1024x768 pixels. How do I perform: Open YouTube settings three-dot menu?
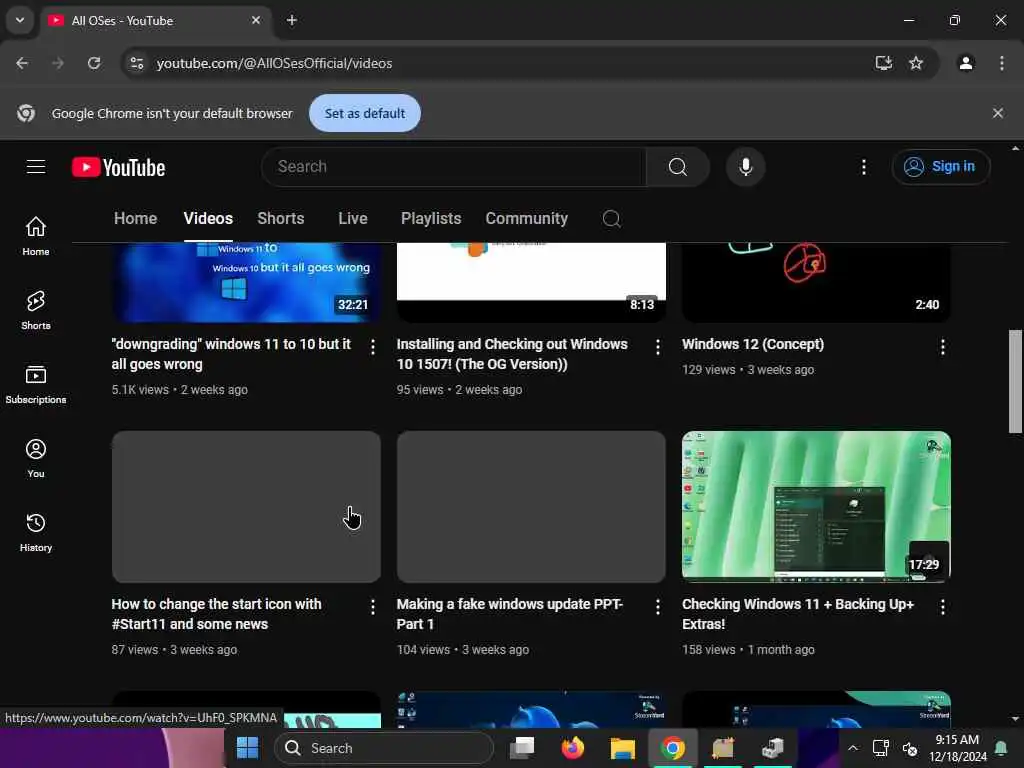(x=863, y=167)
